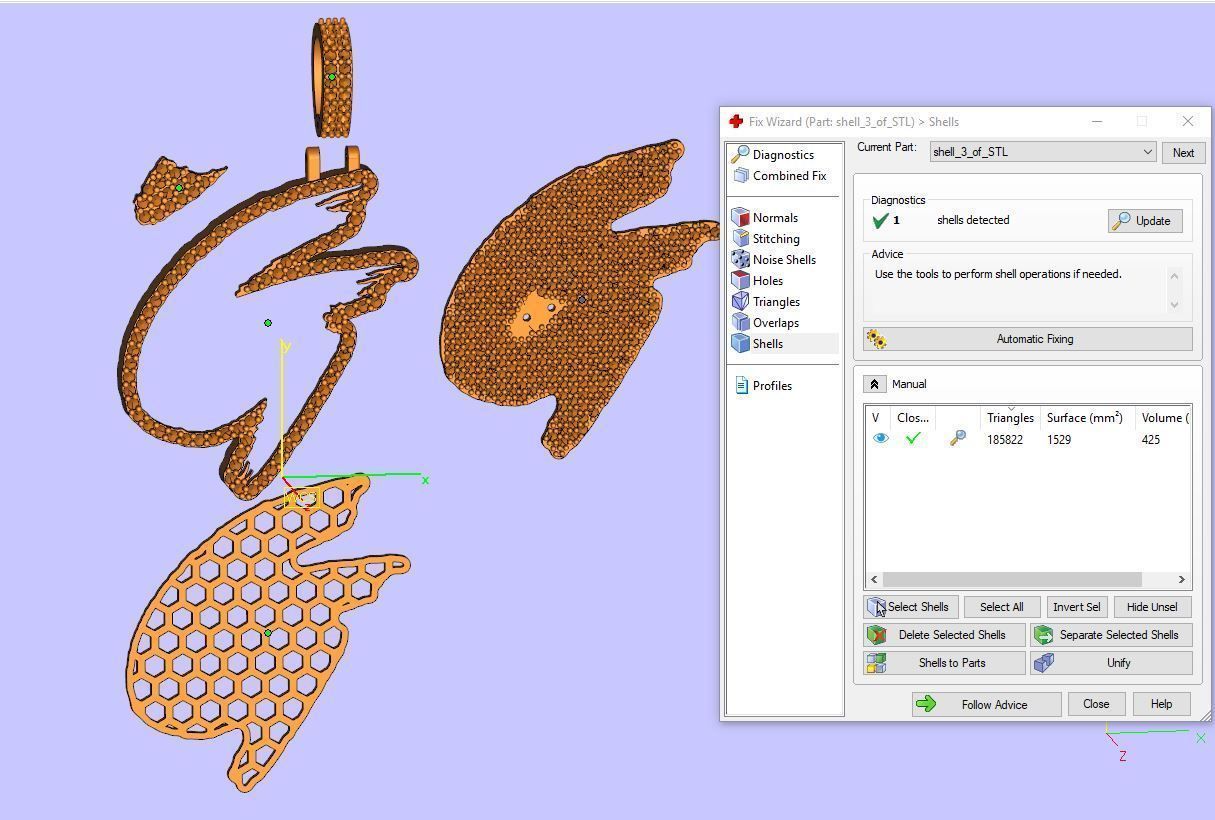
Task: Click Delete Selected Shells
Action: tap(944, 635)
